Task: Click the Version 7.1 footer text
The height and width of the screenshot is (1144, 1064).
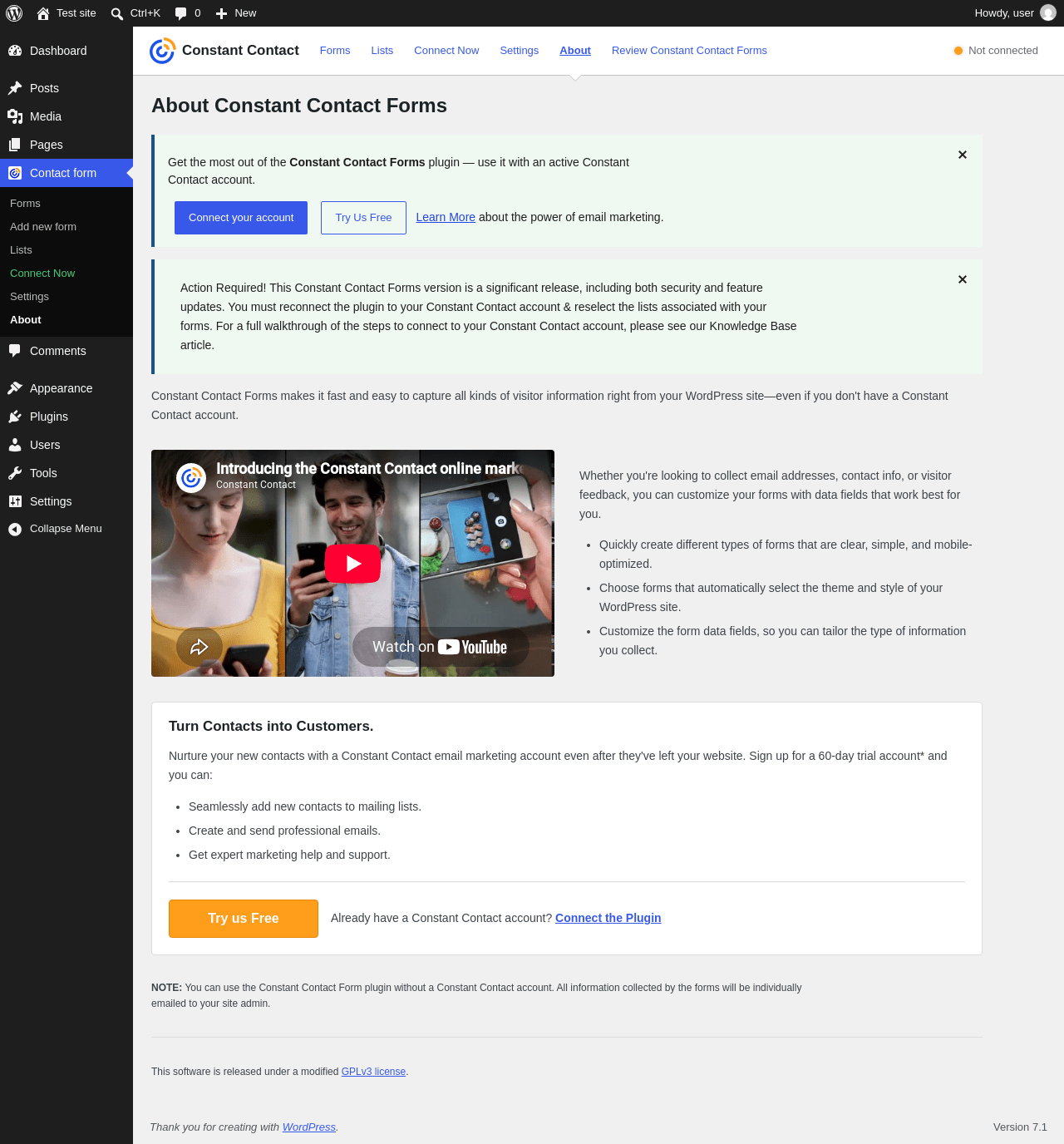Action: pyautogui.click(x=1020, y=1127)
